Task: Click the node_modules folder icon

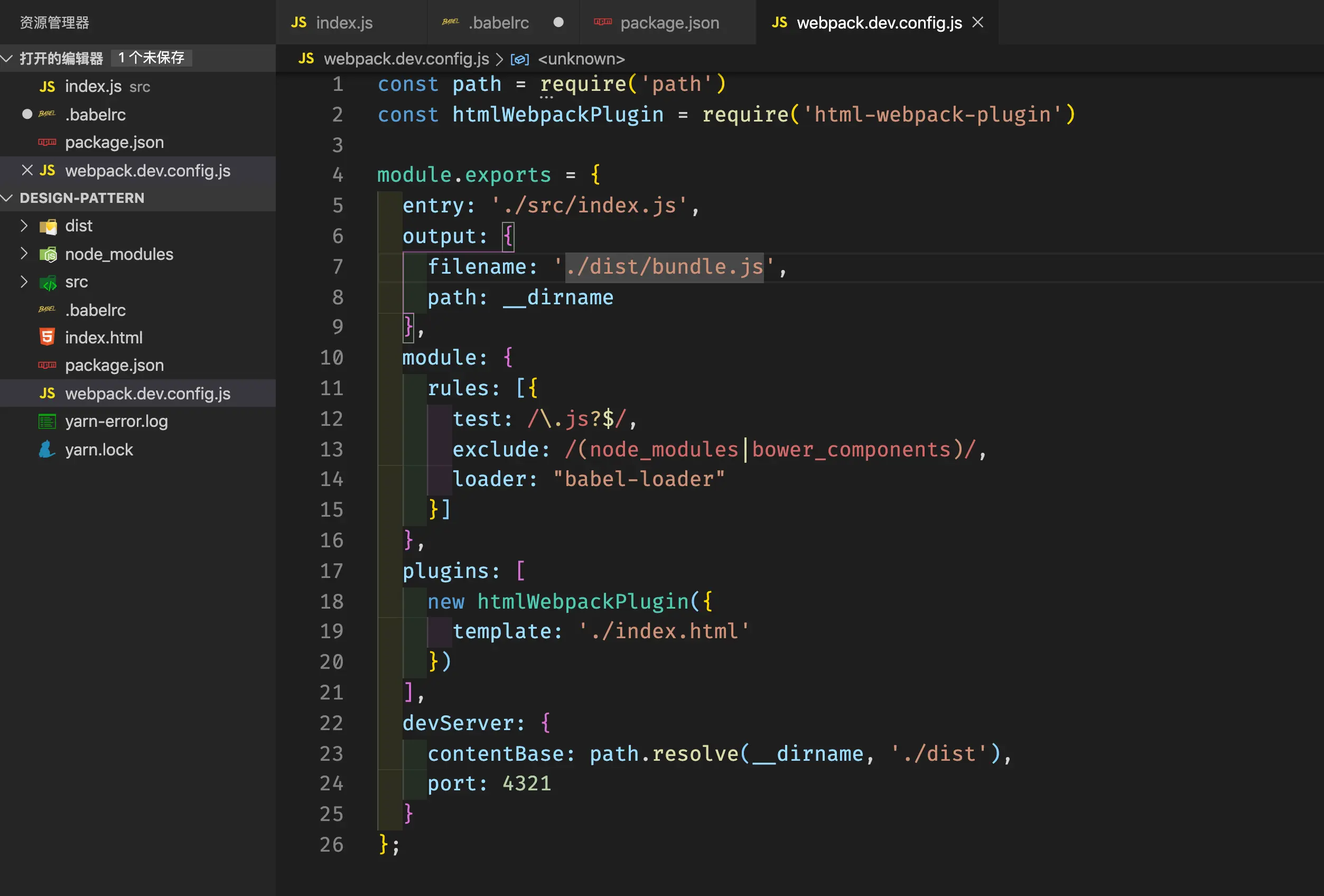Action: (x=49, y=254)
